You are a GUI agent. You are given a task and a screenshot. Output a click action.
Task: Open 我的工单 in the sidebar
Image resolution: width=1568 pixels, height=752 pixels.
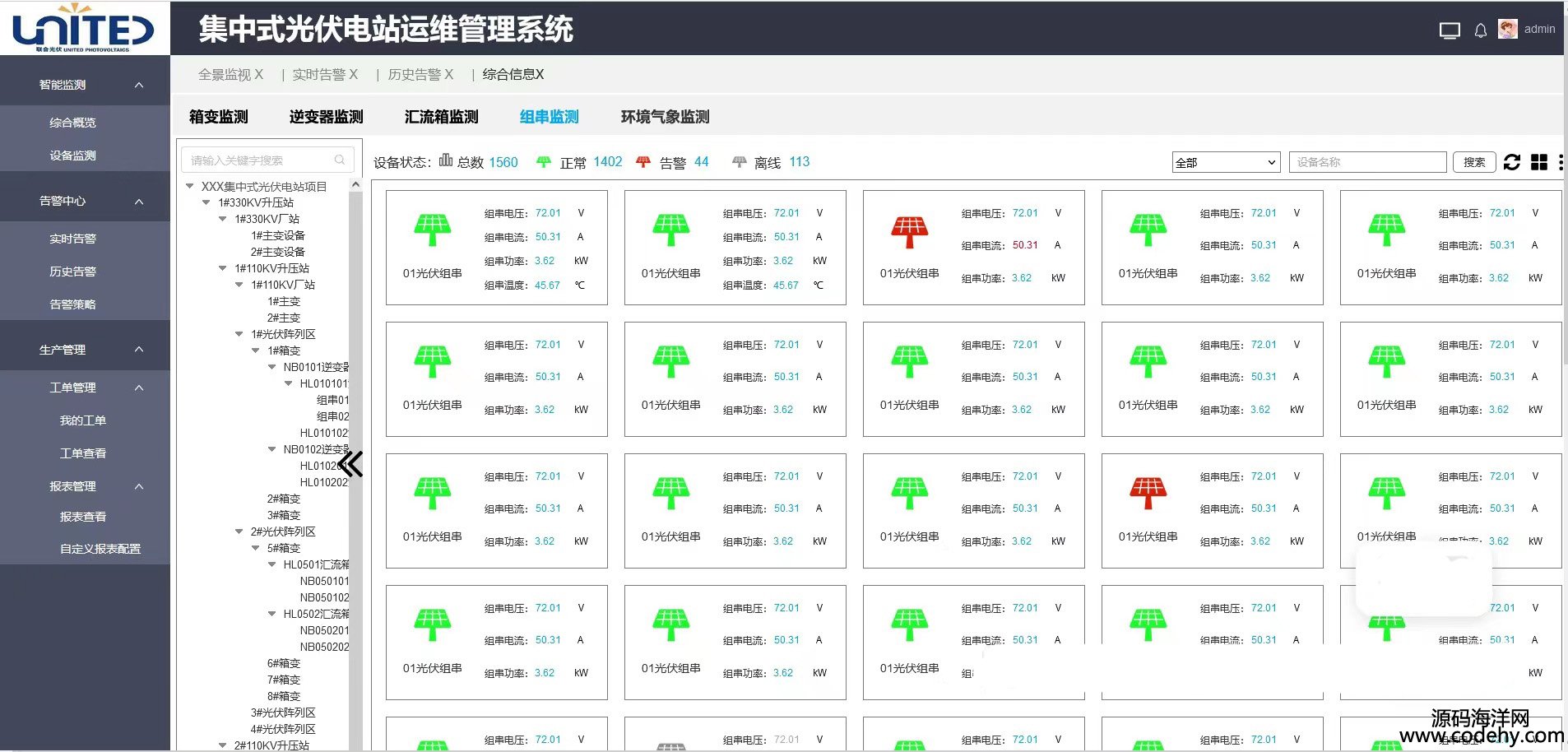(83, 420)
